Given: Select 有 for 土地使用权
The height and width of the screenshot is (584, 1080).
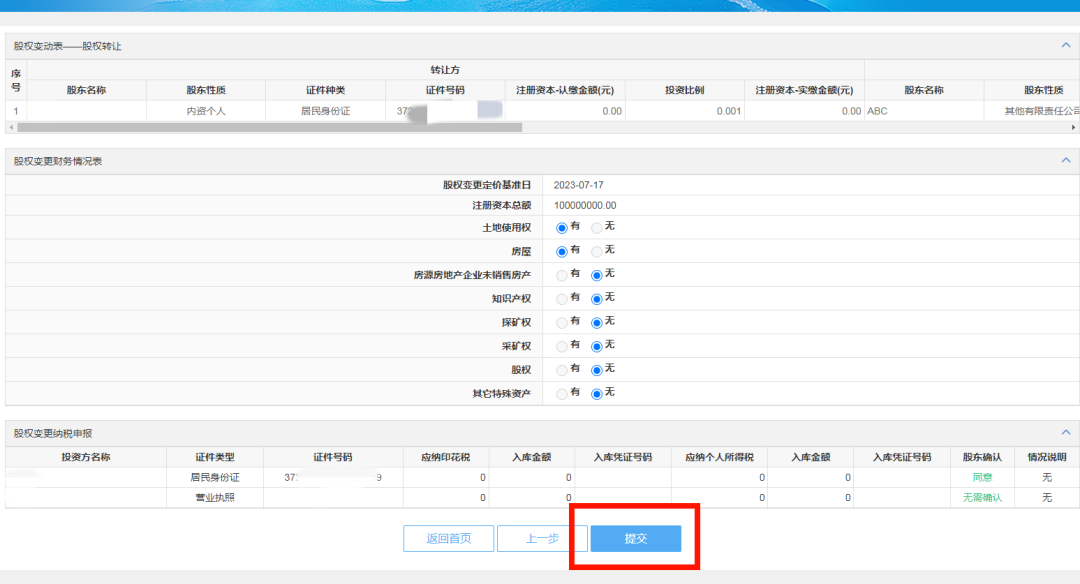Looking at the screenshot, I should click(562, 228).
